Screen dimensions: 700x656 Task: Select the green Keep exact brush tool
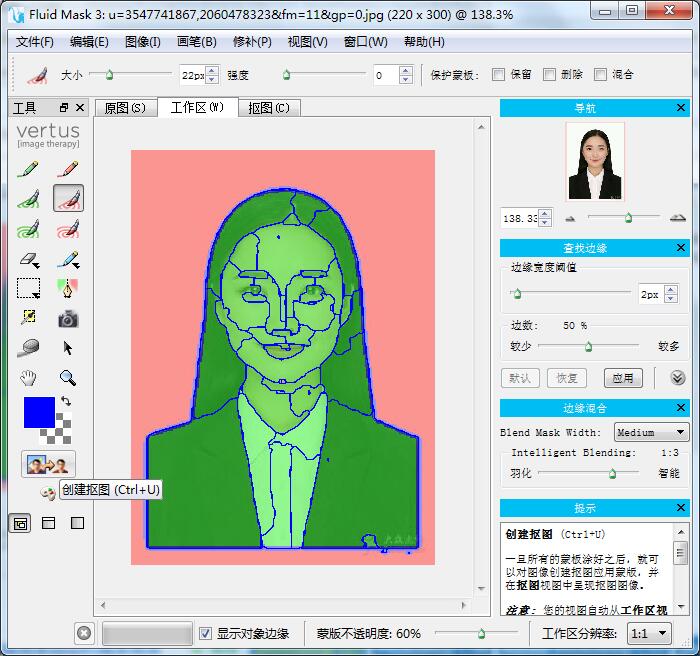pos(29,169)
